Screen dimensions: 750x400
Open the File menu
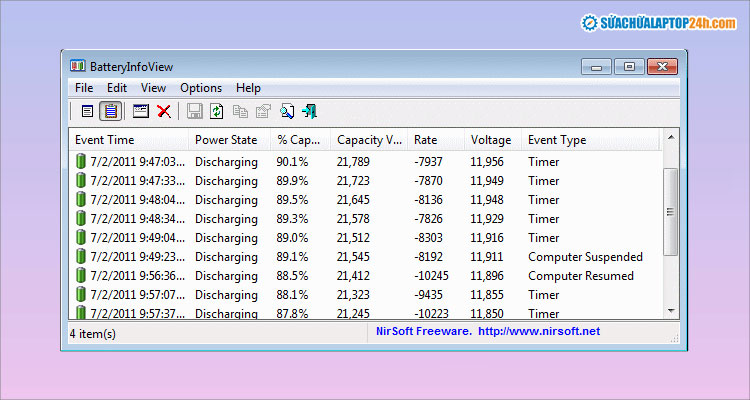(x=84, y=88)
